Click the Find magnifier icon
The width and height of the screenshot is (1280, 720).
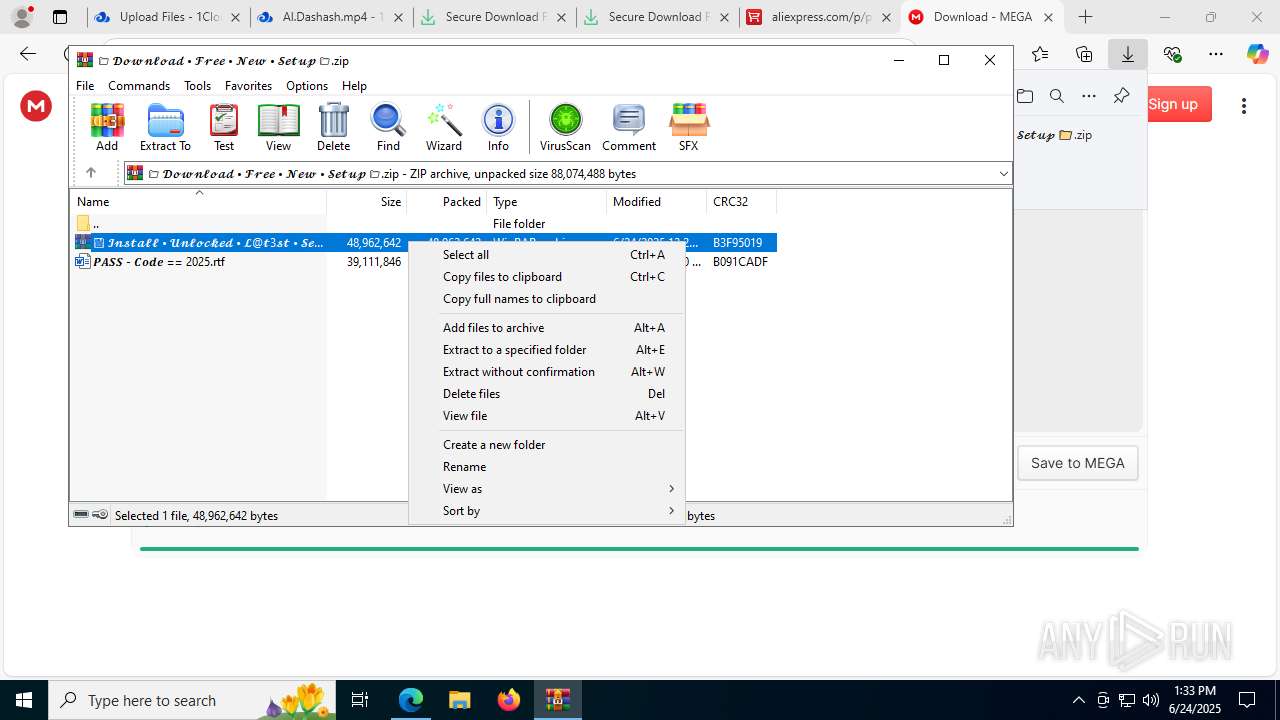click(x=388, y=127)
